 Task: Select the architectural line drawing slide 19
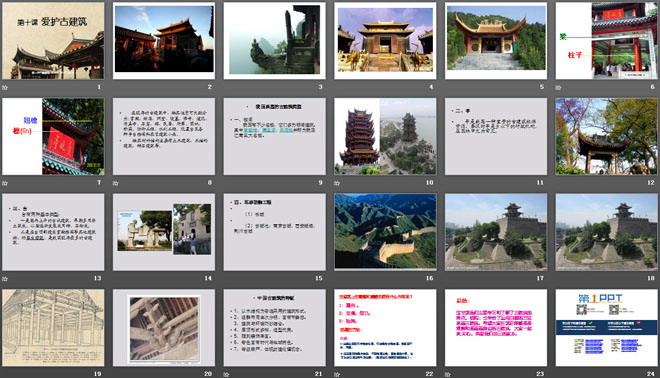click(x=53, y=327)
